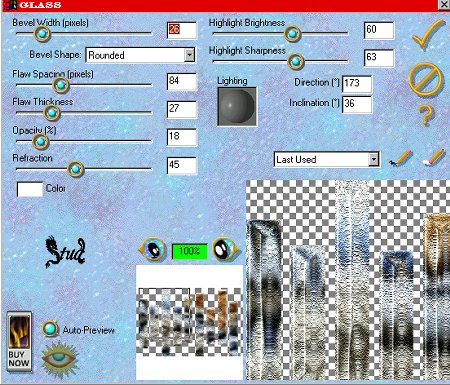Screen dimensions: 450x385
Task: Click the Highlight Brightness slider handle
Action: pyautogui.click(x=292, y=33)
